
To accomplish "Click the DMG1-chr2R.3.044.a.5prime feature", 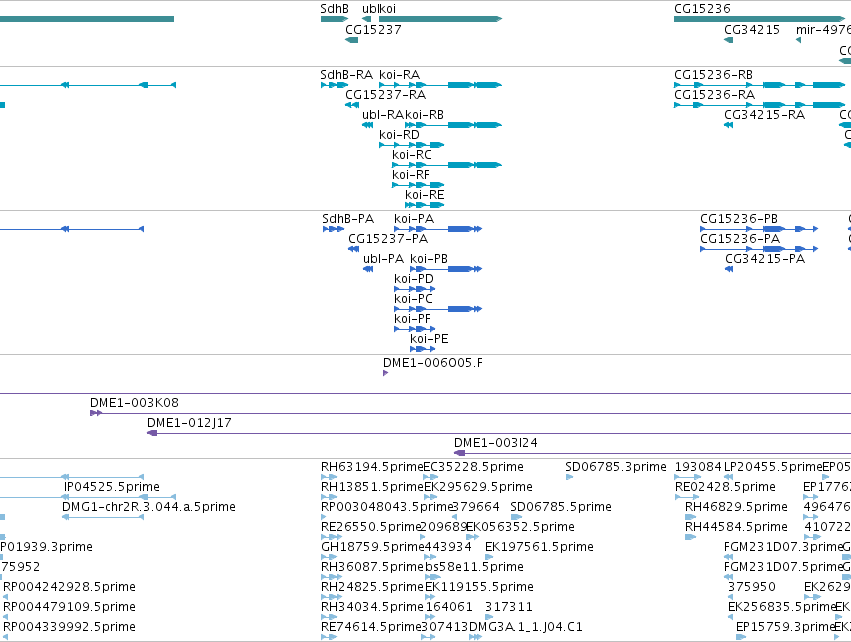I will [103, 517].
